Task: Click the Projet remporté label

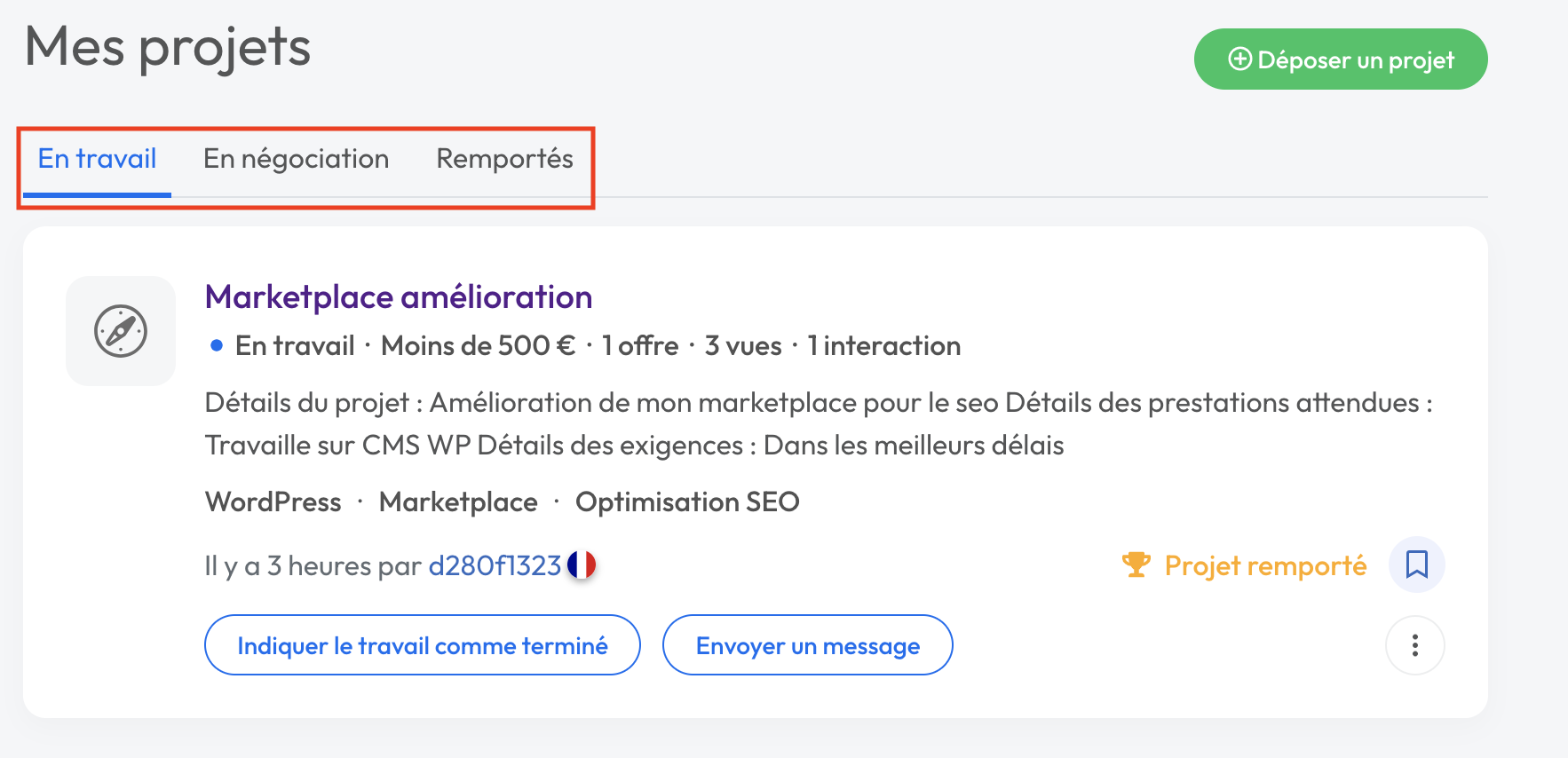Action: pos(1265,565)
